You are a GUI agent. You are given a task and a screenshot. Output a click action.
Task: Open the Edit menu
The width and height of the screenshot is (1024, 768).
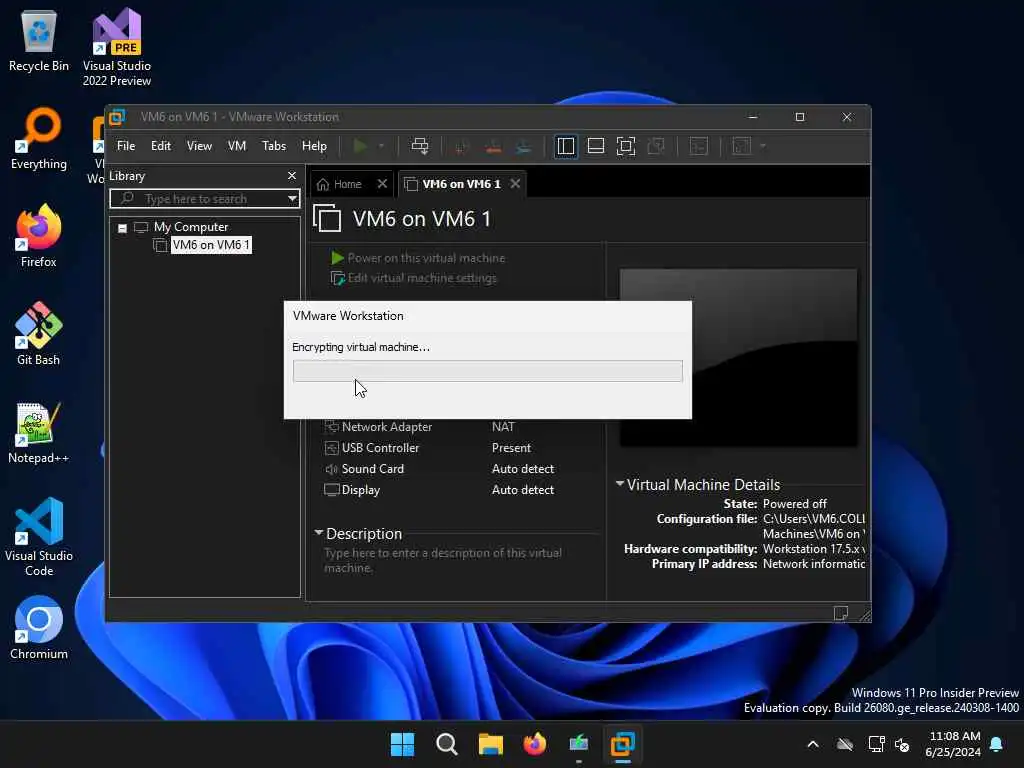161,146
